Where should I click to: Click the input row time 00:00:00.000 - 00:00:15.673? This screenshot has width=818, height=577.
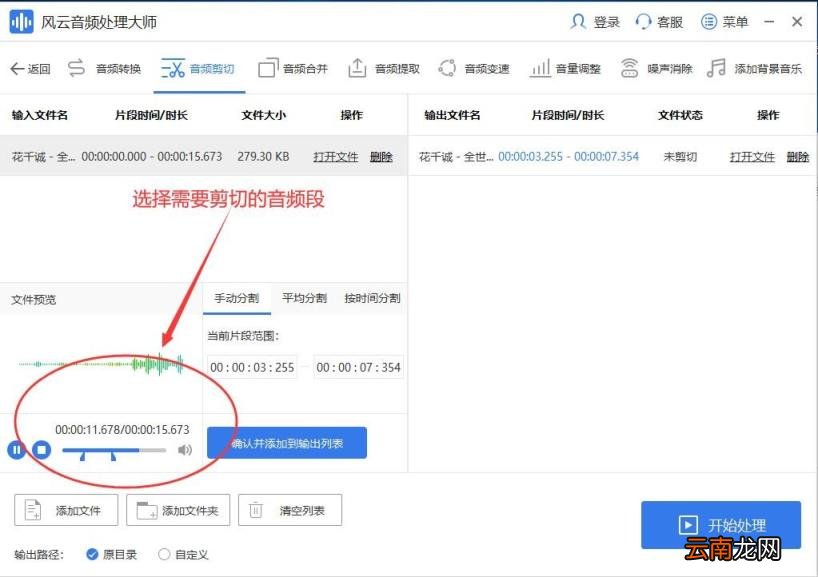(x=152, y=157)
